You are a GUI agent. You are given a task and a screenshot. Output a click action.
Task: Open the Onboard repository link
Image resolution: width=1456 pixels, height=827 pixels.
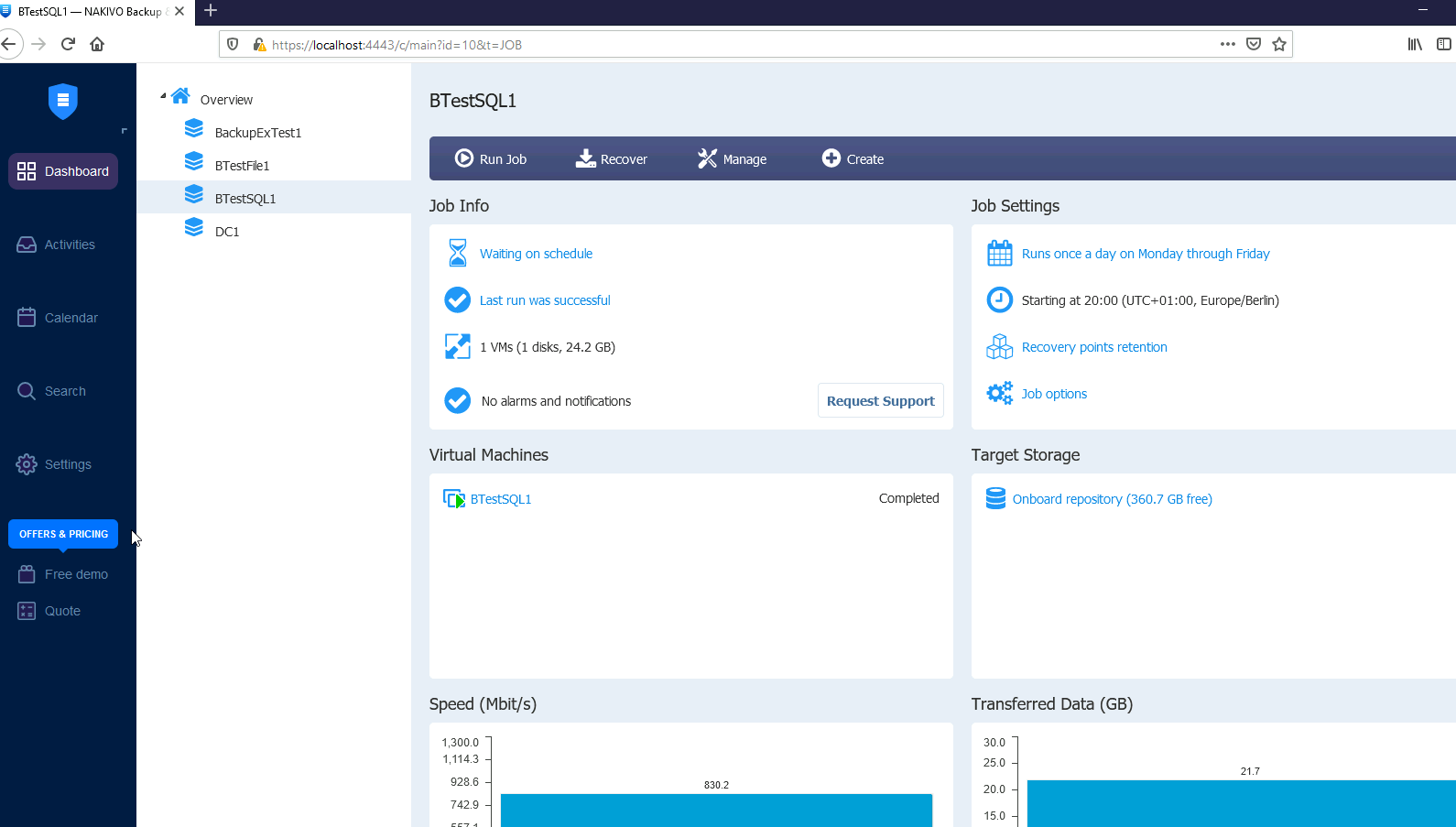tap(1112, 499)
